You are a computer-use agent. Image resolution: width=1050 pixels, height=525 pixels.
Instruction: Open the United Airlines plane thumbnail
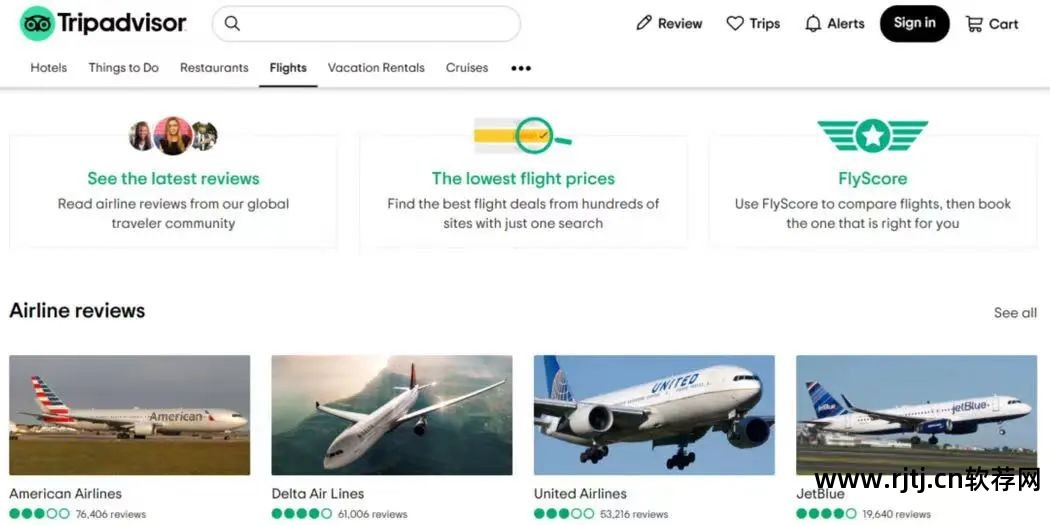point(654,415)
